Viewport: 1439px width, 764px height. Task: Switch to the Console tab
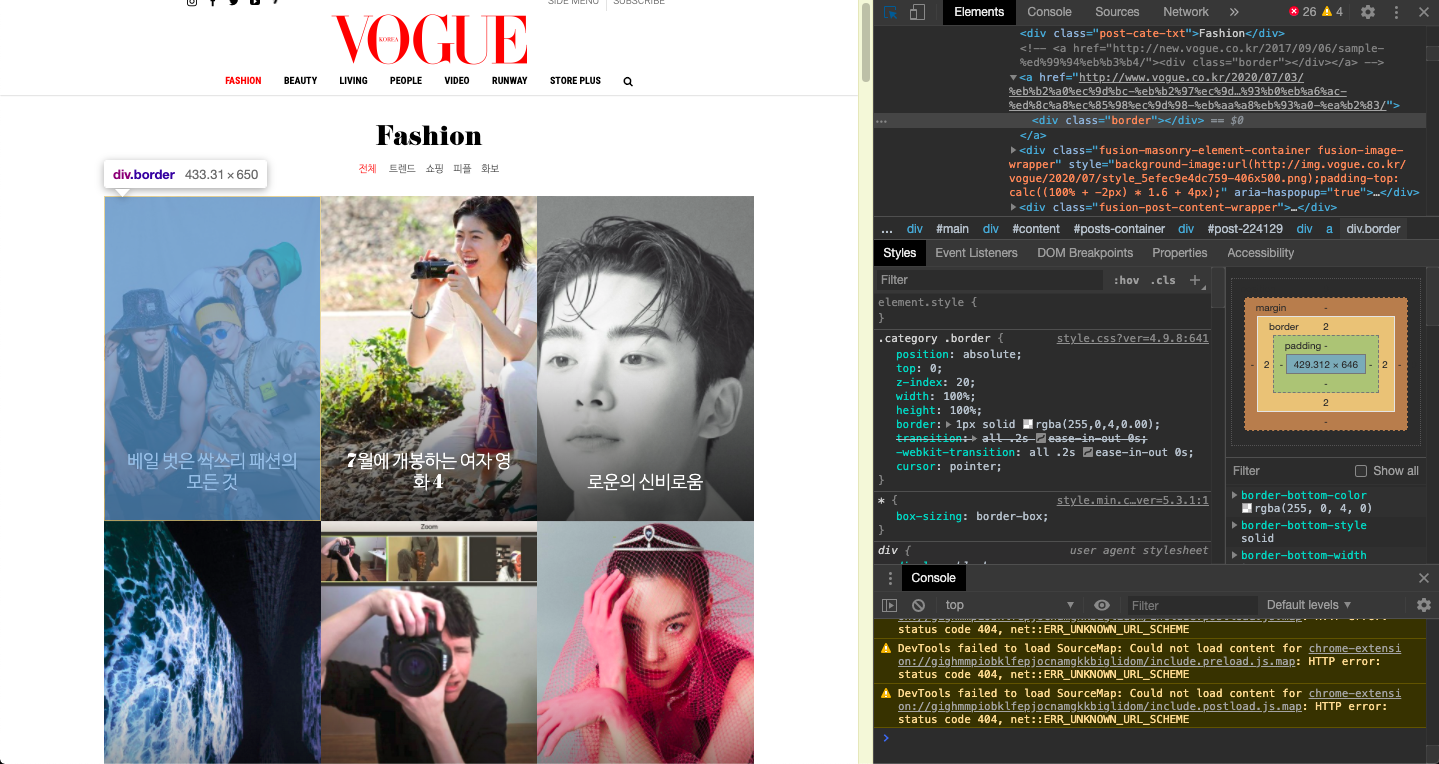pos(1049,12)
